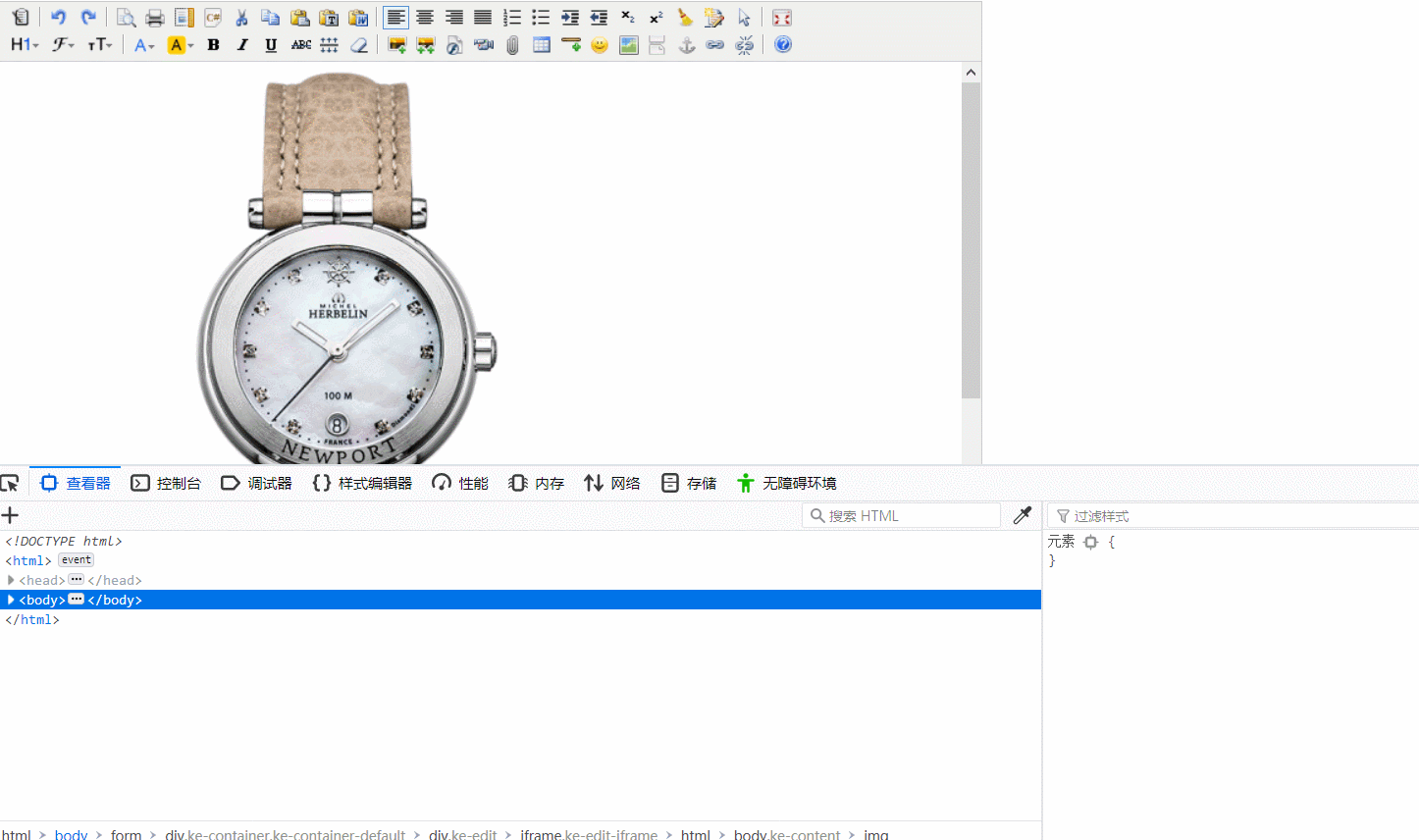
Task: Insert code block using C# icon
Action: [213, 18]
